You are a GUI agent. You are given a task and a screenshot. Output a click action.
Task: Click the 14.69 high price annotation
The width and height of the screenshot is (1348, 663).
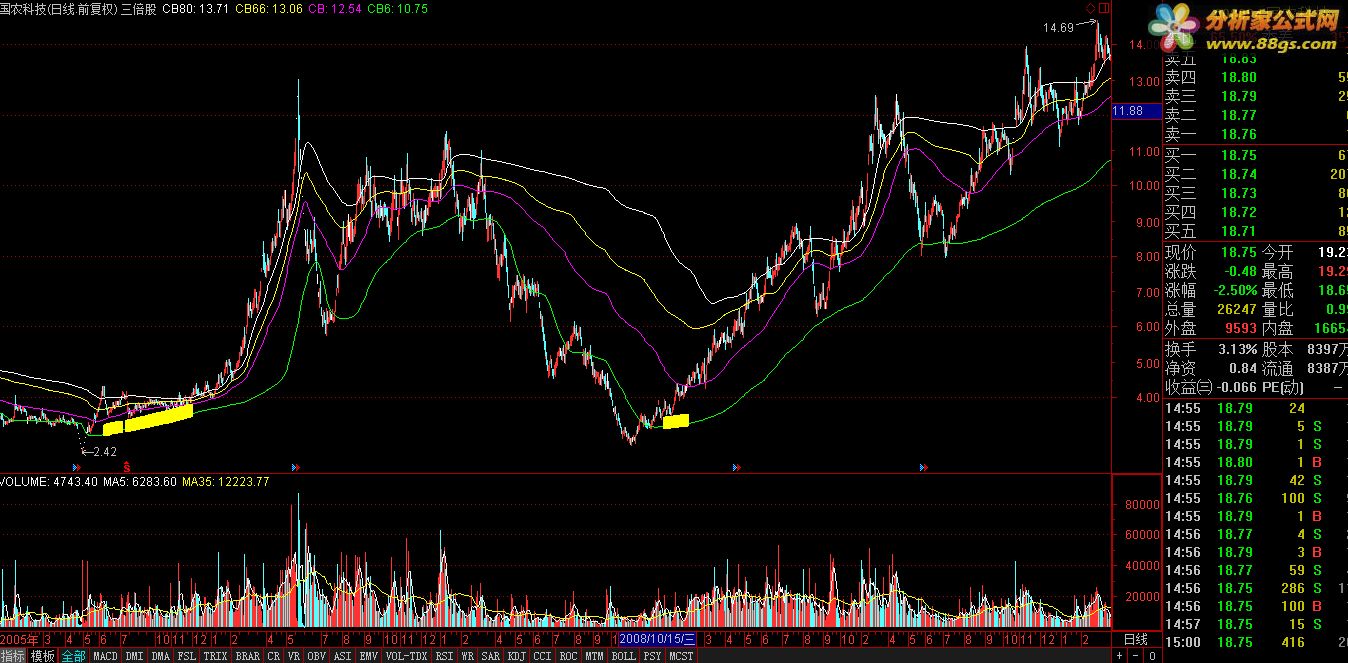tap(1058, 28)
